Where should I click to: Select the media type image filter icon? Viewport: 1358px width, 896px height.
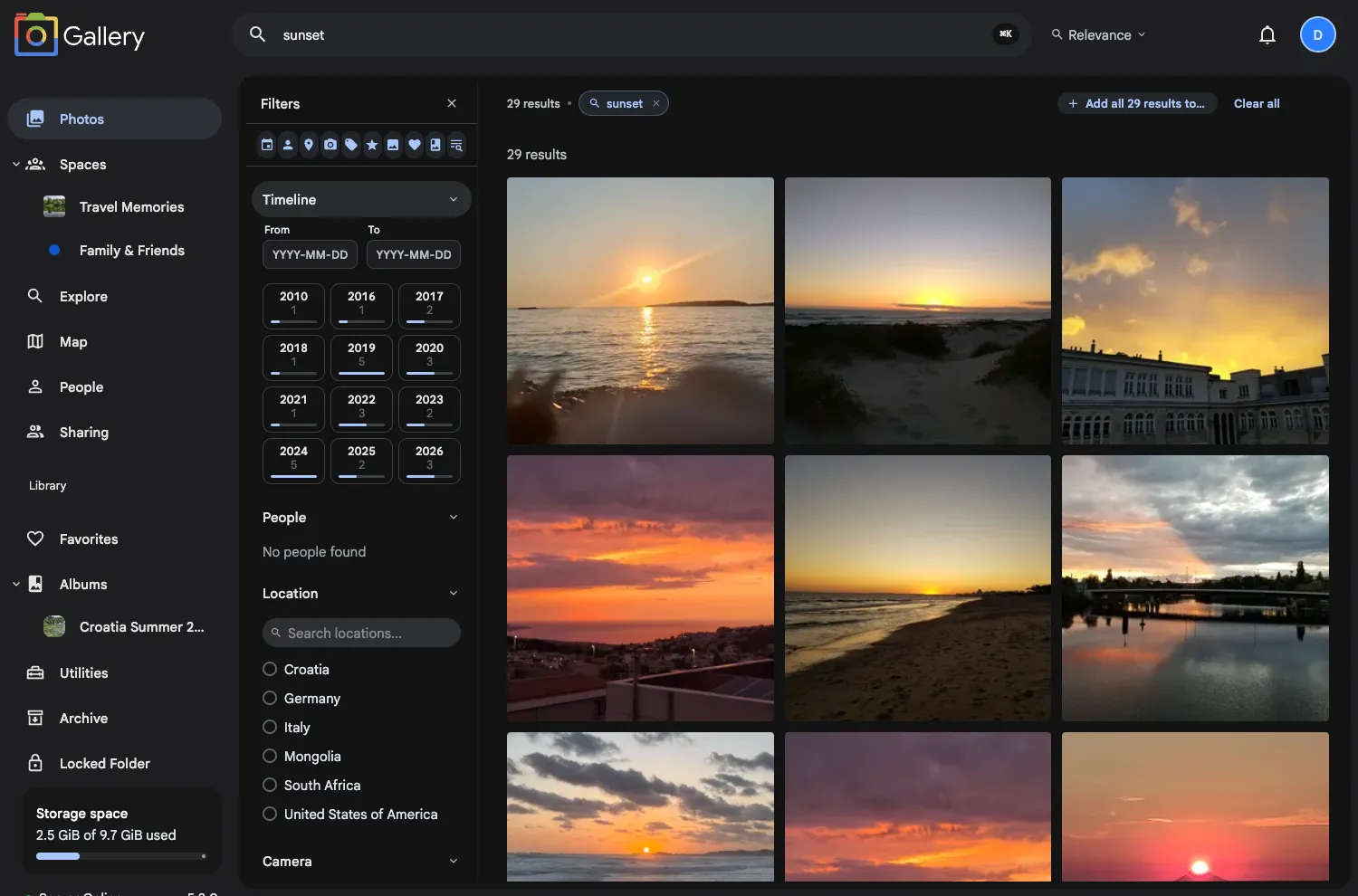pyautogui.click(x=393, y=145)
